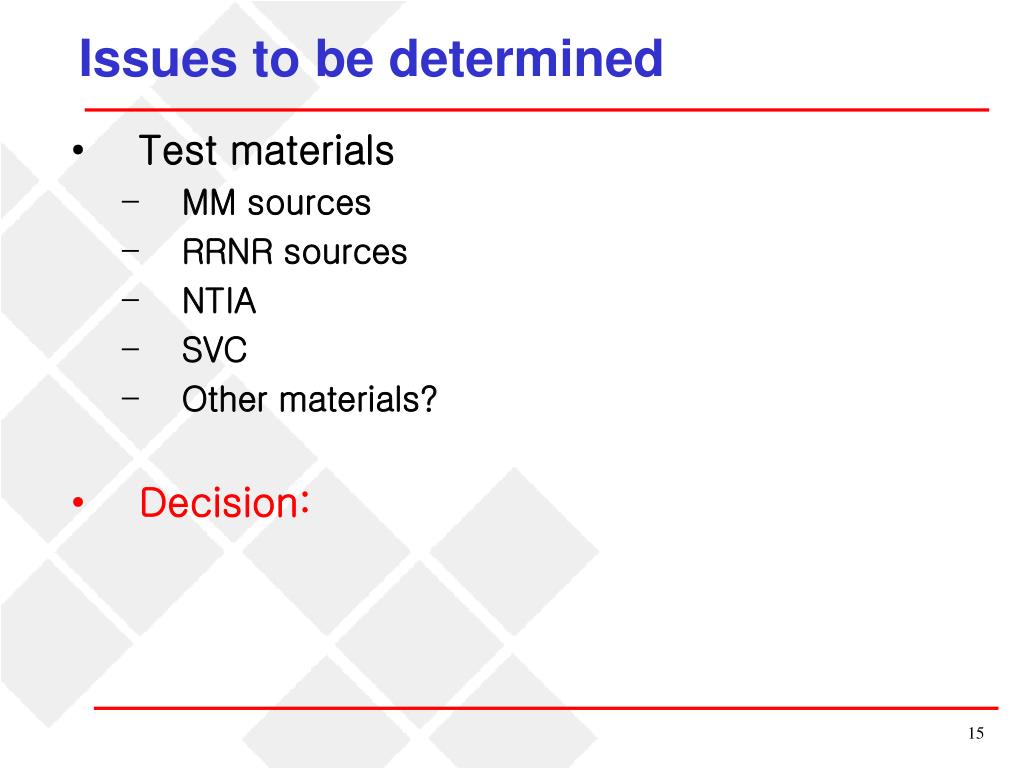Select the 'NTIA' list item

click(x=219, y=301)
